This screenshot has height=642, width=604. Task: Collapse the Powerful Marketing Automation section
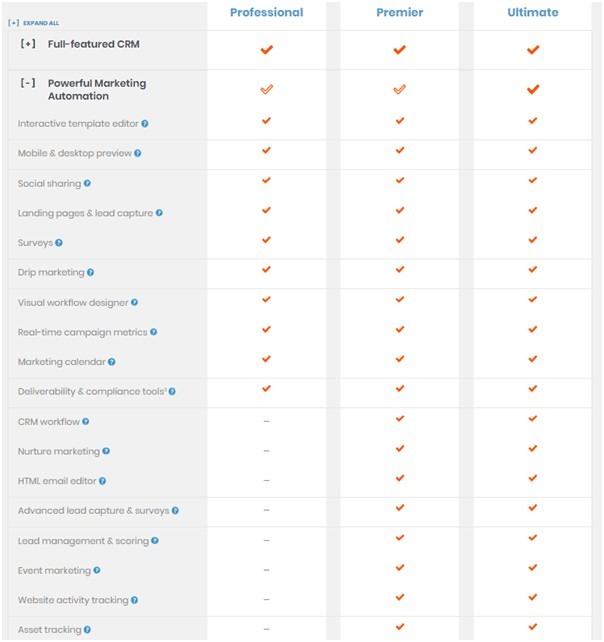pyautogui.click(x=28, y=83)
